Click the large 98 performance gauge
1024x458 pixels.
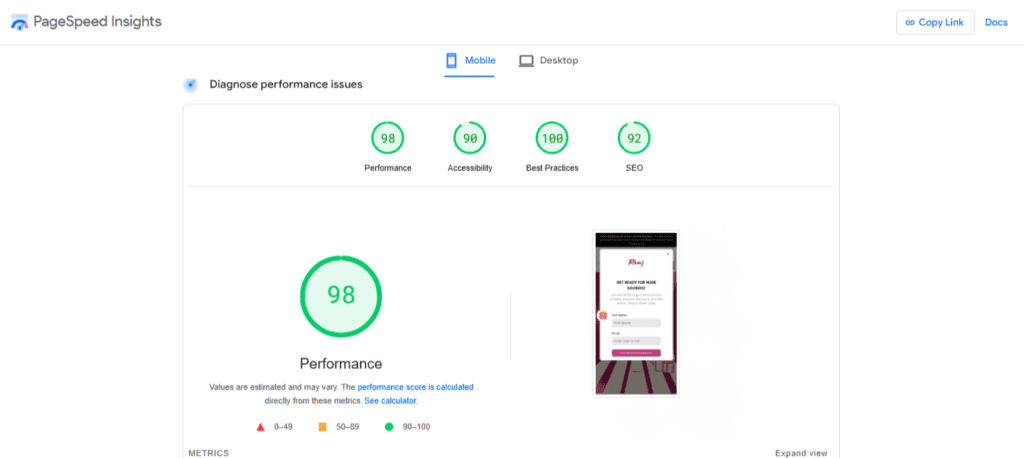click(x=341, y=295)
